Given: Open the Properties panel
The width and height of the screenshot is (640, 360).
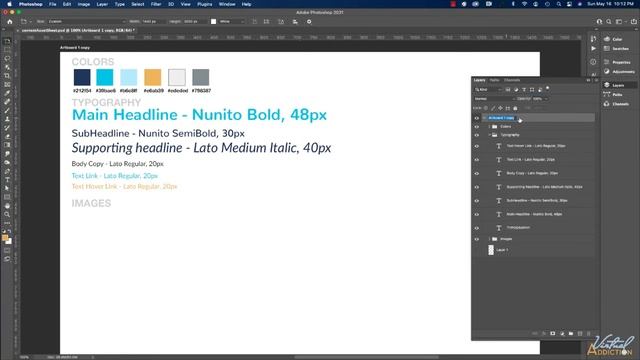Looking at the screenshot, I should coord(618,62).
